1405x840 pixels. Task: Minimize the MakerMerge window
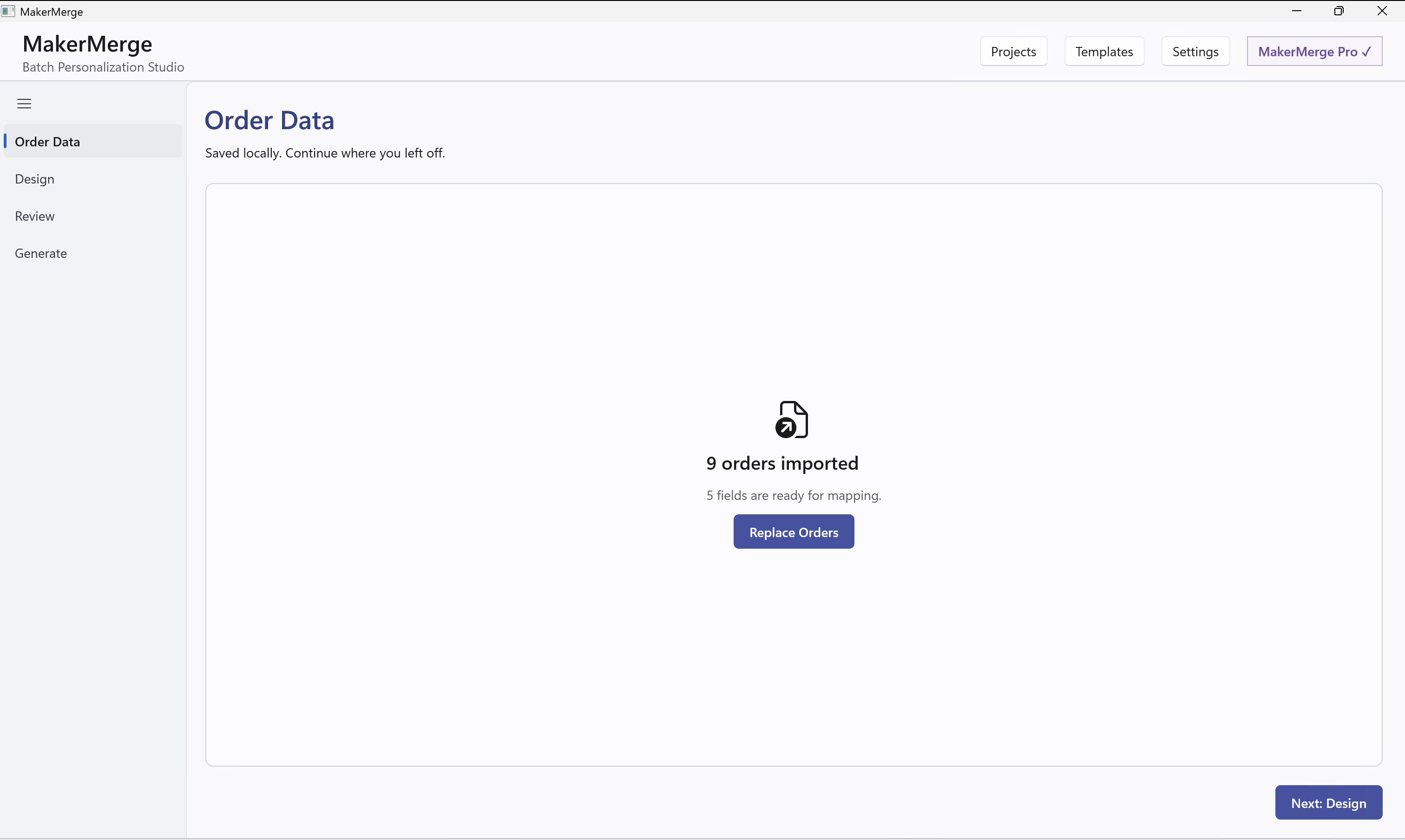pyautogui.click(x=1297, y=11)
